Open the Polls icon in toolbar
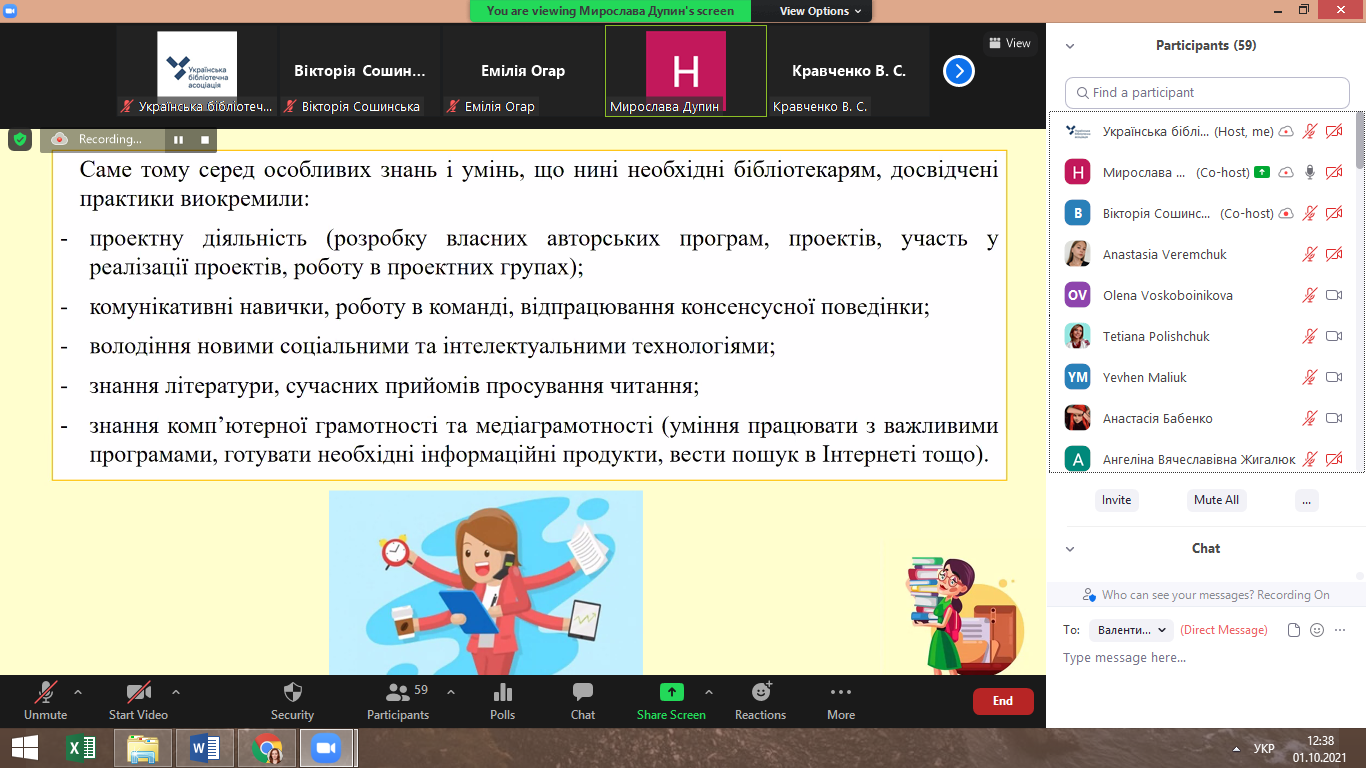The height and width of the screenshot is (768, 1366). point(502,693)
